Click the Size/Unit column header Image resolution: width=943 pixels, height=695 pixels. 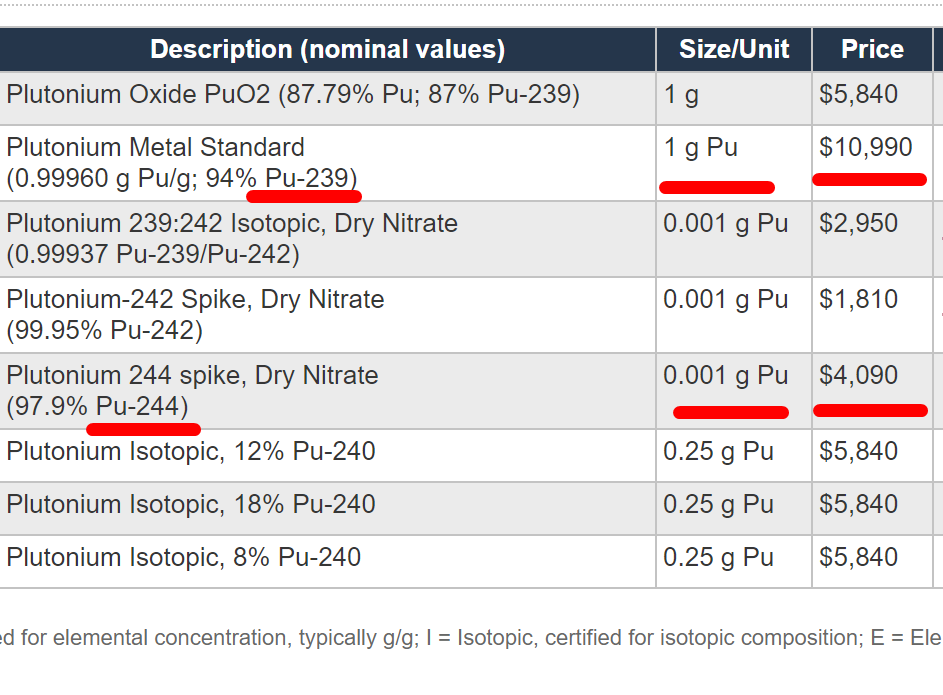tap(733, 49)
